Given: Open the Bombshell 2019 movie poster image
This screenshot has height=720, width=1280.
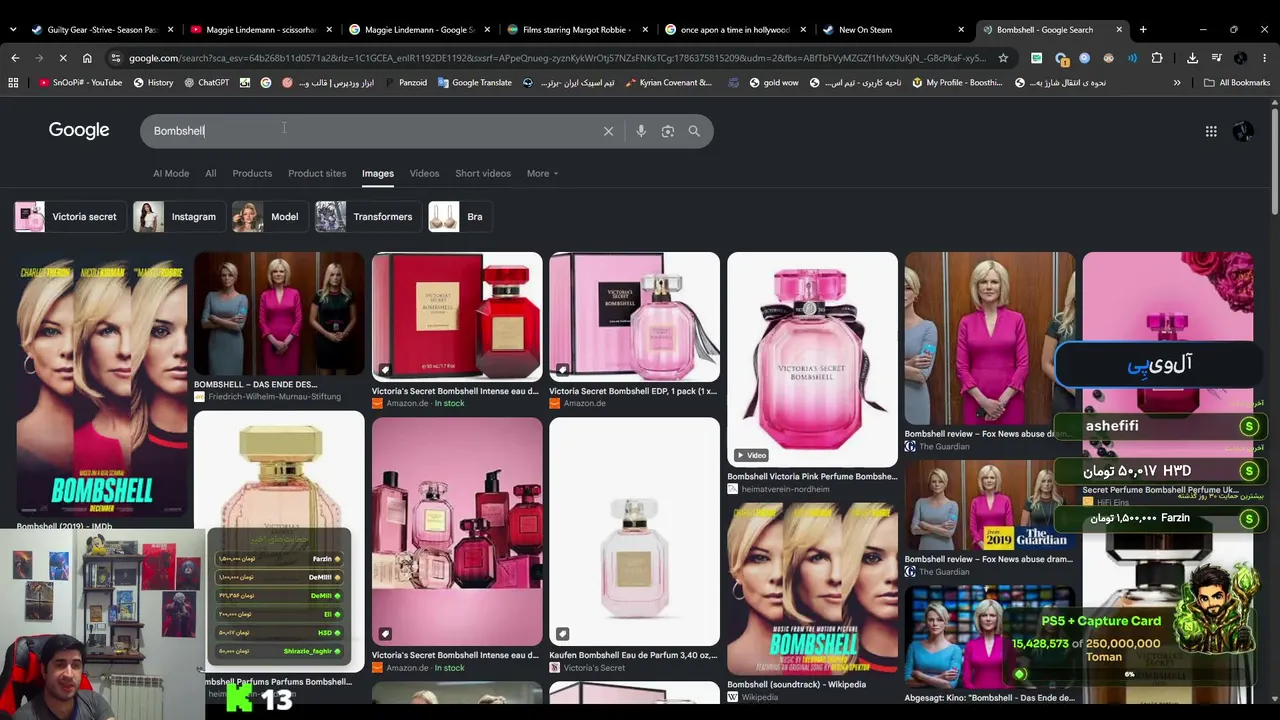Looking at the screenshot, I should click(x=101, y=385).
